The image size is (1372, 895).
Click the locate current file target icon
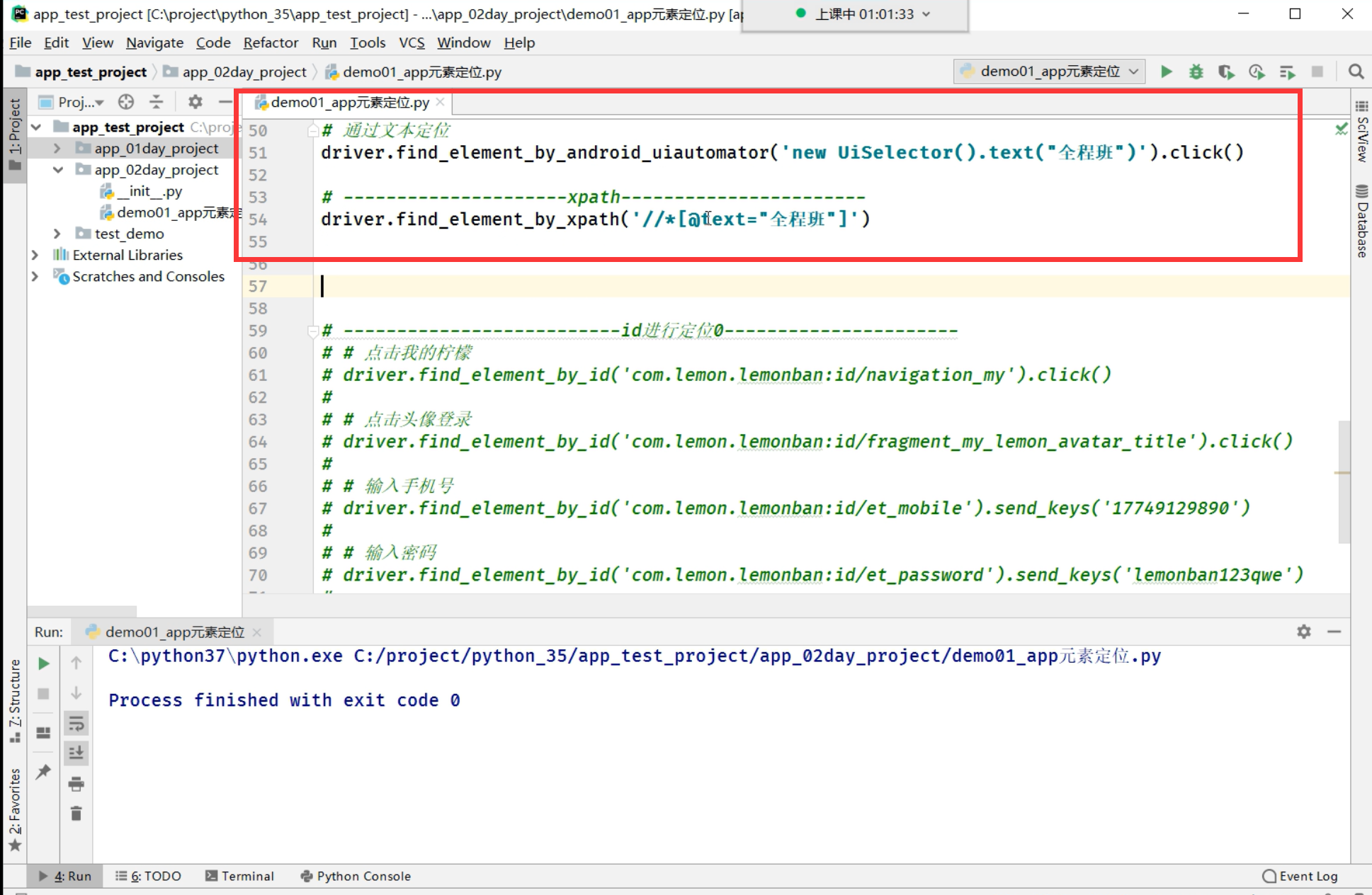click(x=126, y=102)
